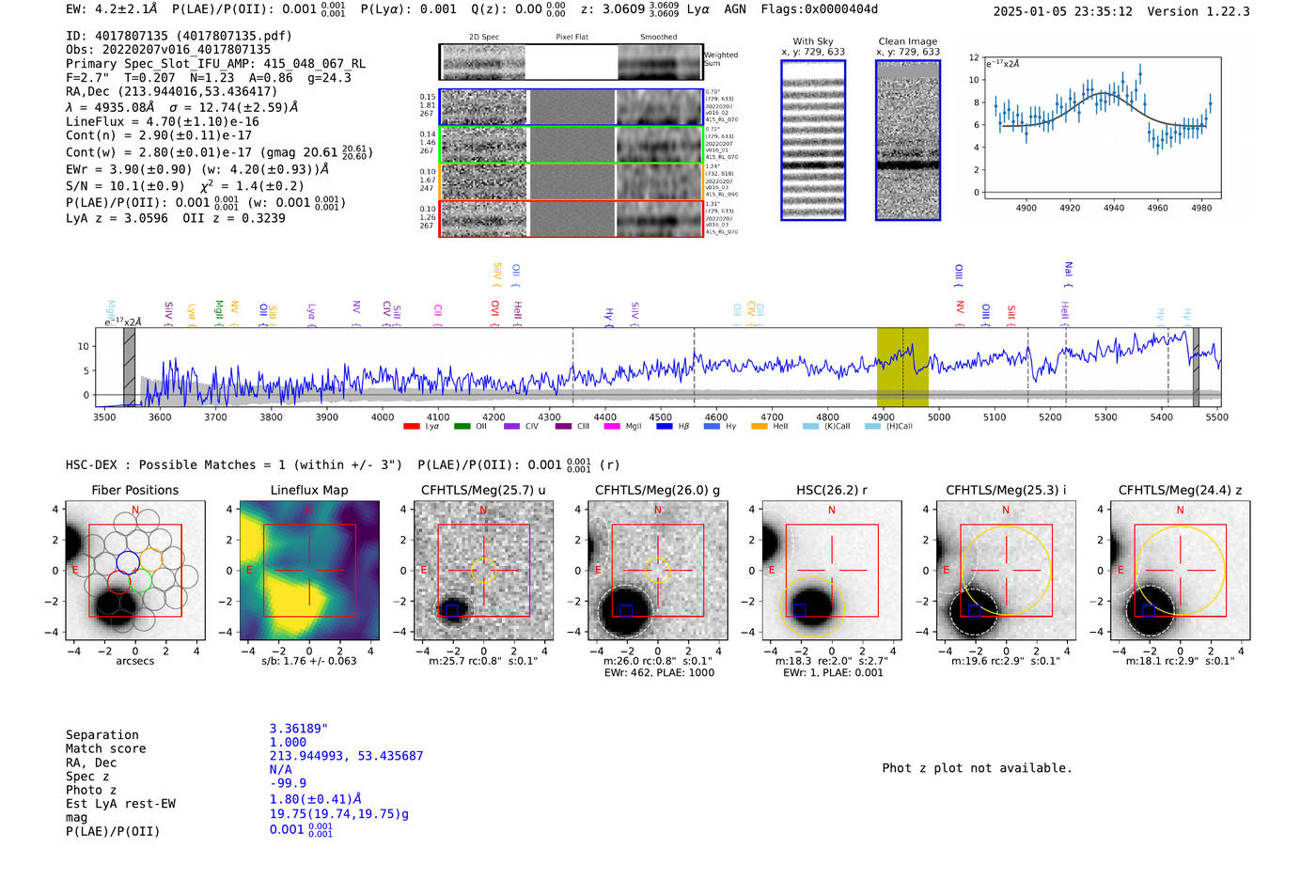Click the Separation value 3.36189"
Viewport: 1316px width, 896px height.
click(x=299, y=729)
